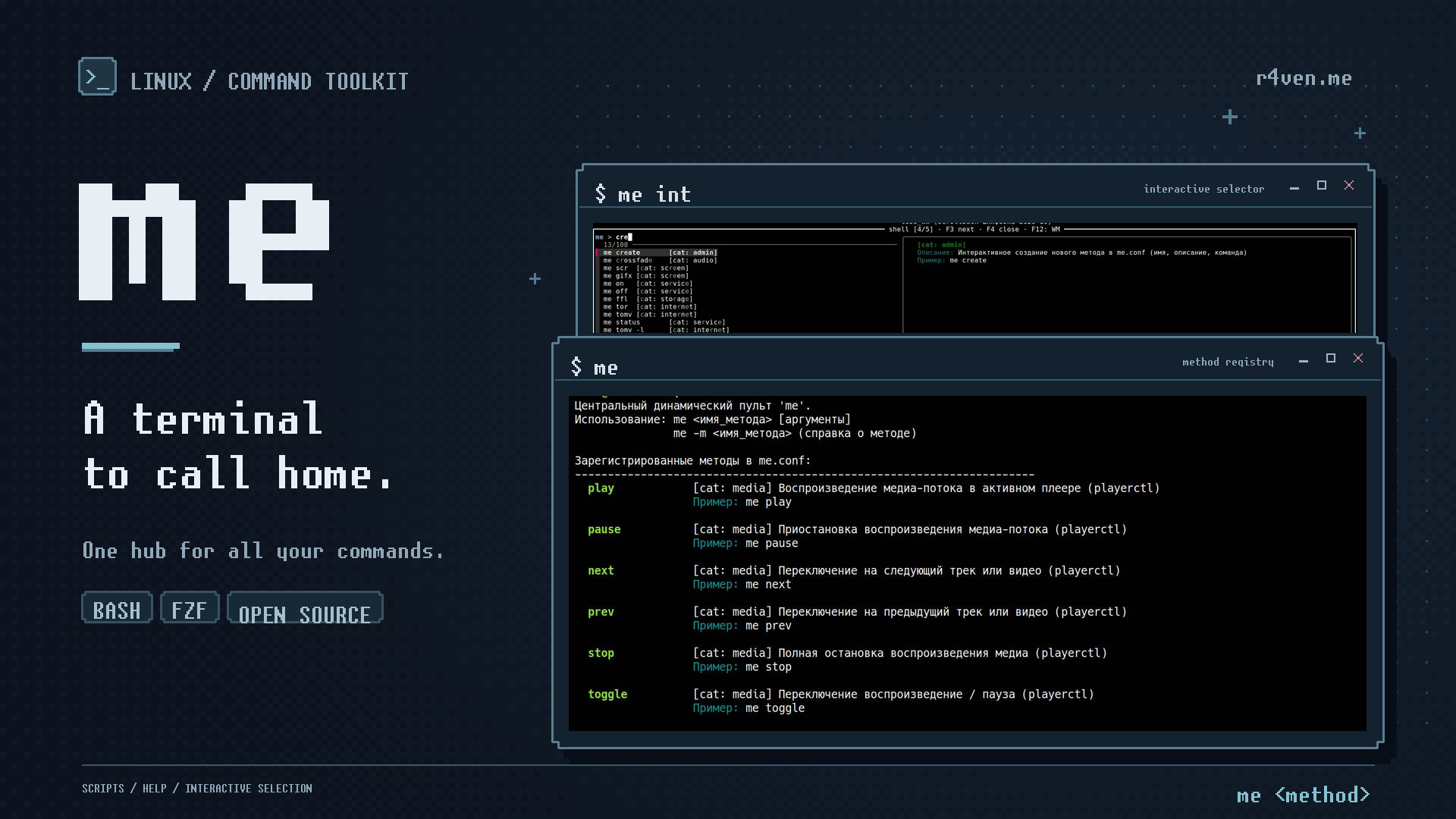Click the 'method registry' window label
This screenshot has height=819, width=1456.
pyautogui.click(x=1228, y=362)
